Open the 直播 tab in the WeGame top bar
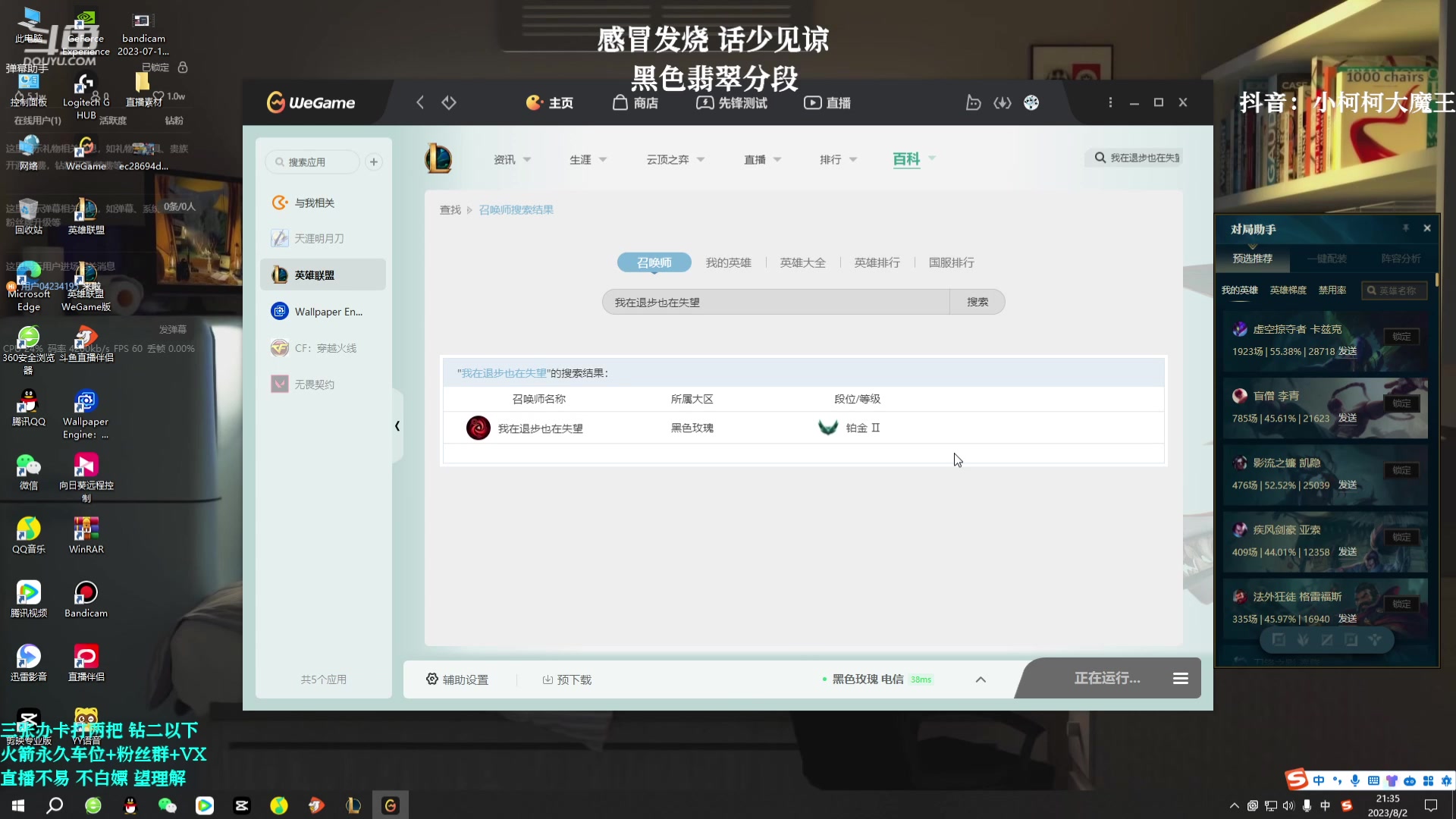This screenshot has height=819, width=1456. point(827,102)
